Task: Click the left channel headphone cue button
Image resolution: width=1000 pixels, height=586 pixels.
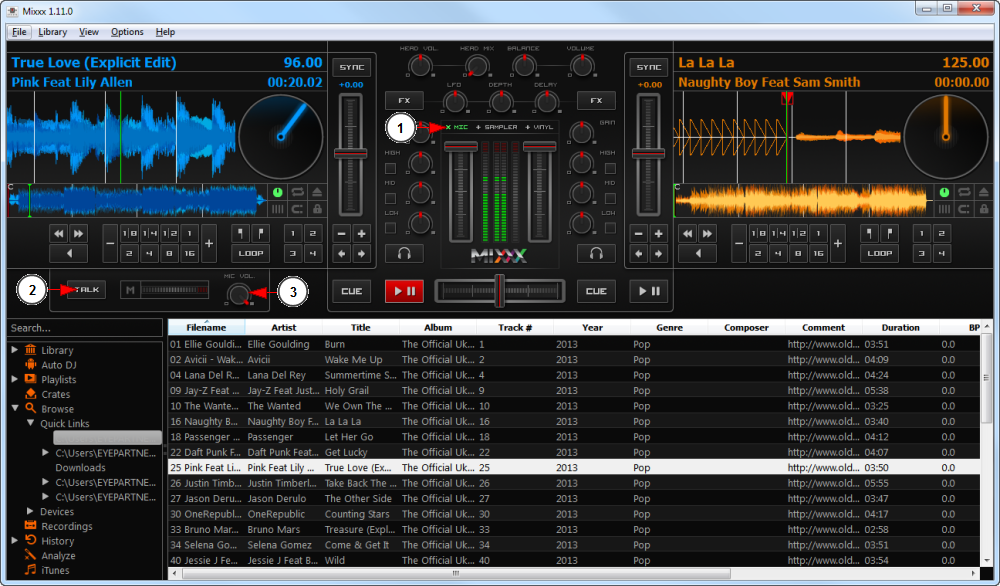Action: pyautogui.click(x=404, y=254)
